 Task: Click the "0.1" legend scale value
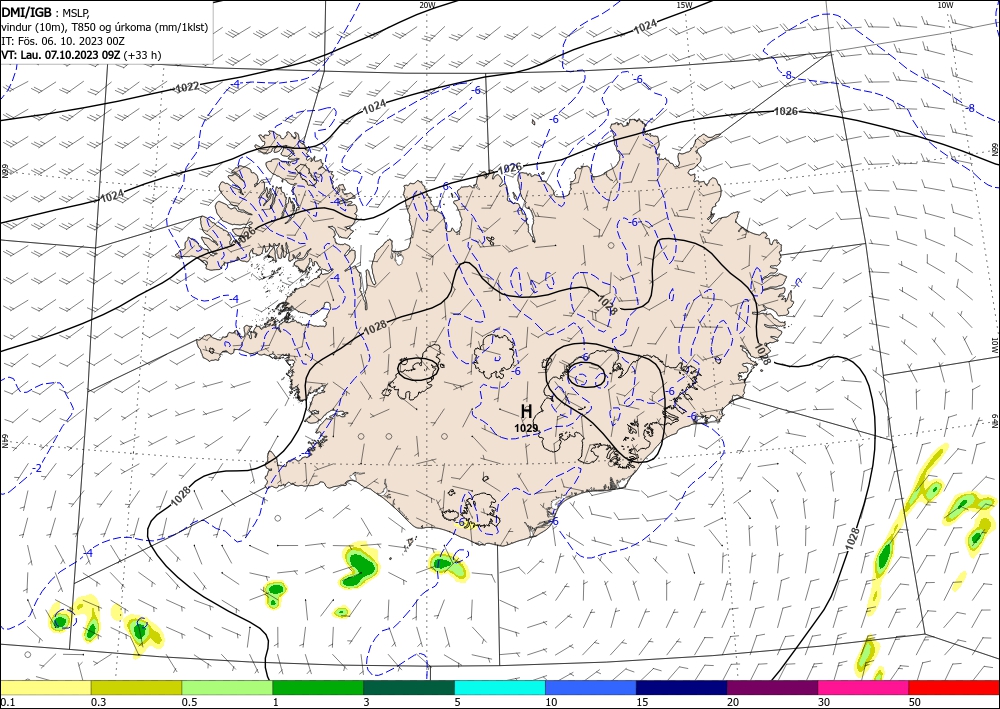click(x=8, y=702)
